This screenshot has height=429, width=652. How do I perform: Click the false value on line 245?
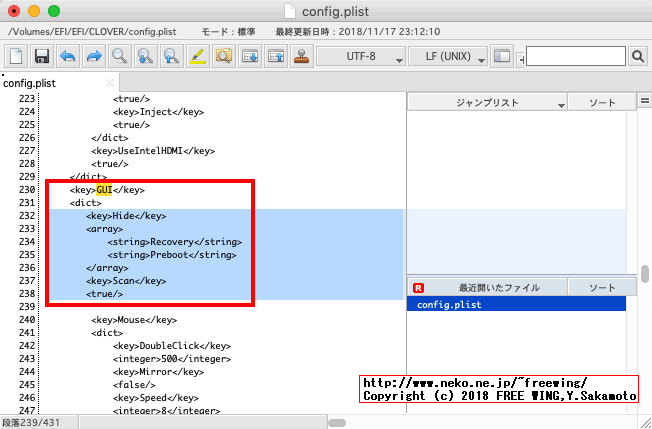[134, 385]
